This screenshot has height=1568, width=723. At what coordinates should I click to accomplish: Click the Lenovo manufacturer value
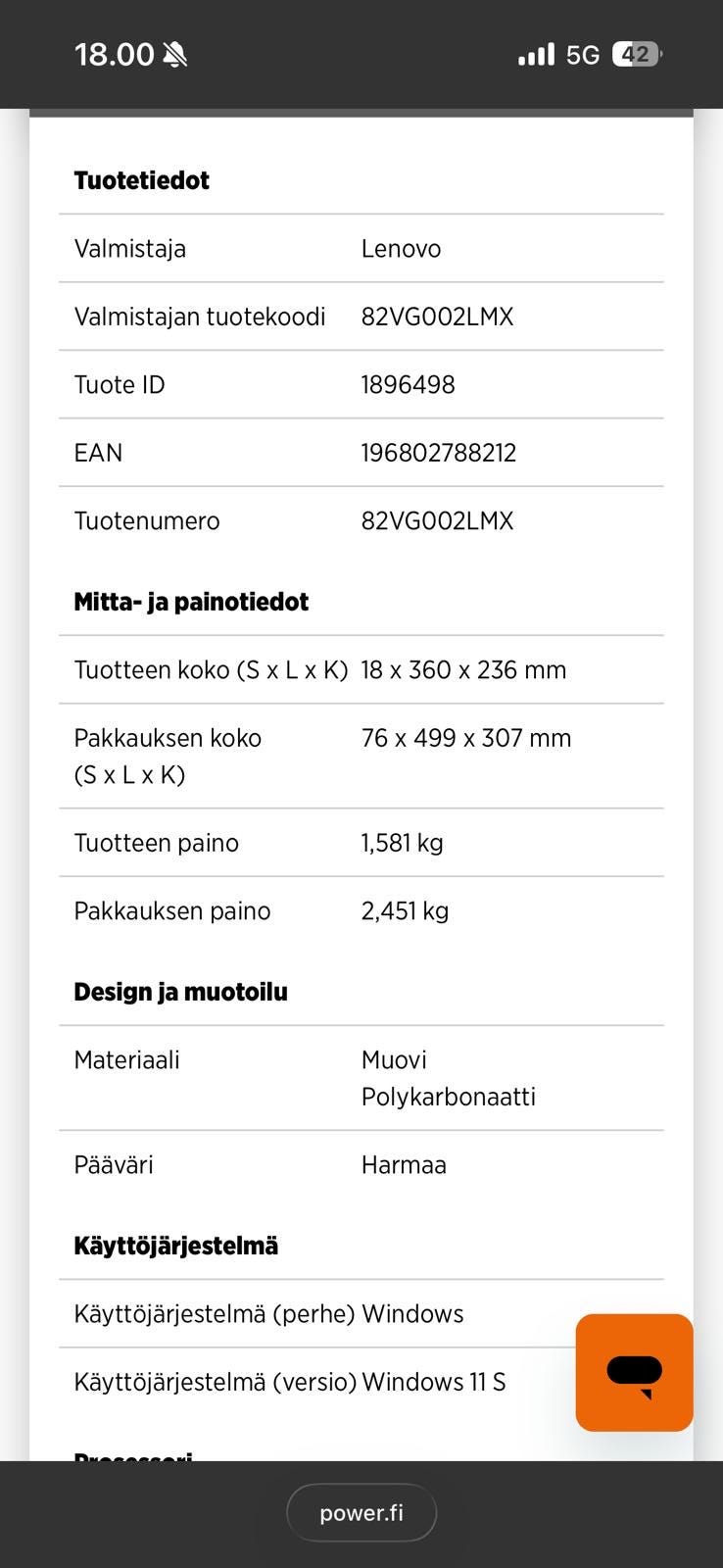[x=401, y=249]
